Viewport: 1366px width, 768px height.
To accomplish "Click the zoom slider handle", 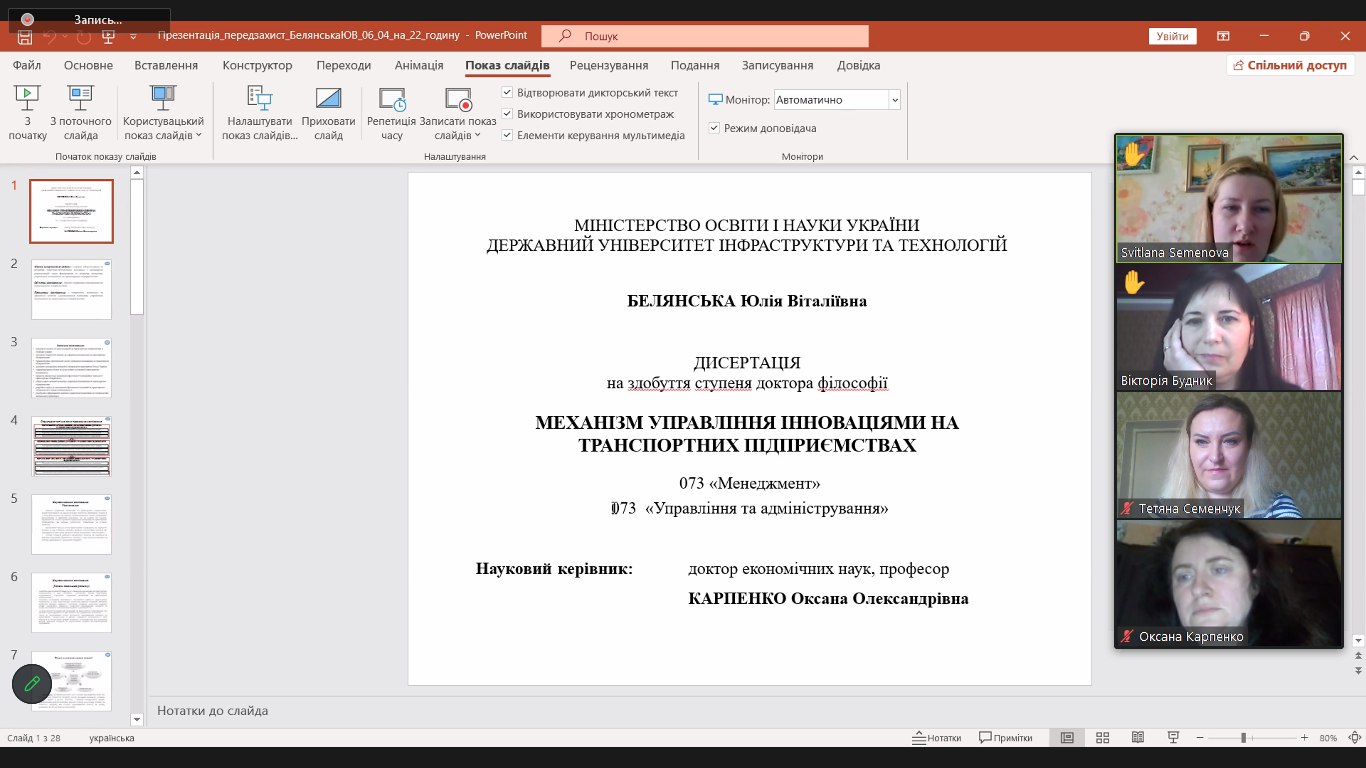I will pos(1243,738).
